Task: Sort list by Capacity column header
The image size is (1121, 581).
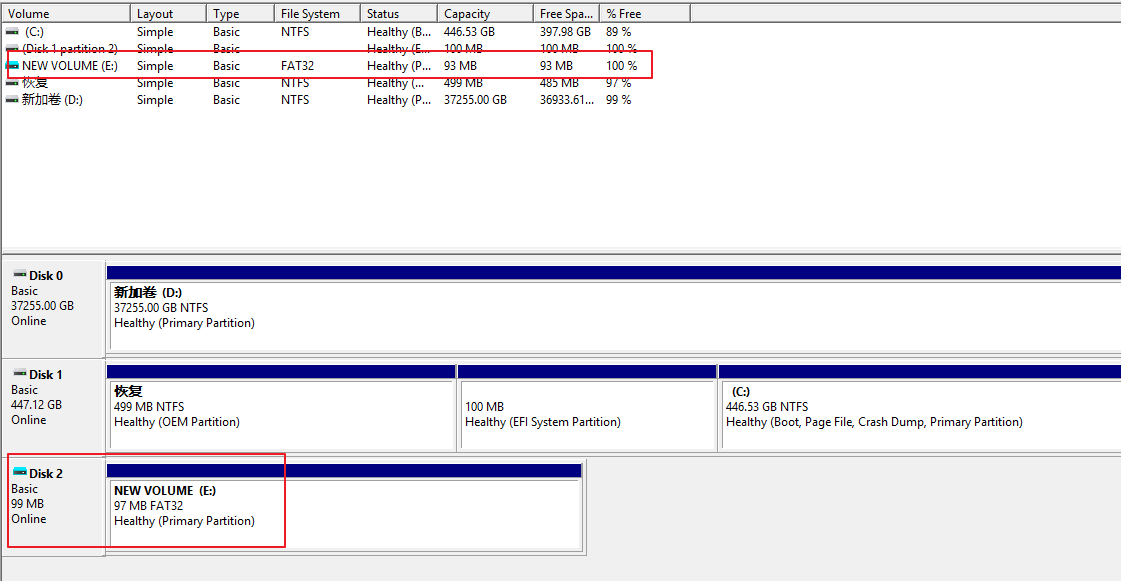Action: click(x=485, y=14)
